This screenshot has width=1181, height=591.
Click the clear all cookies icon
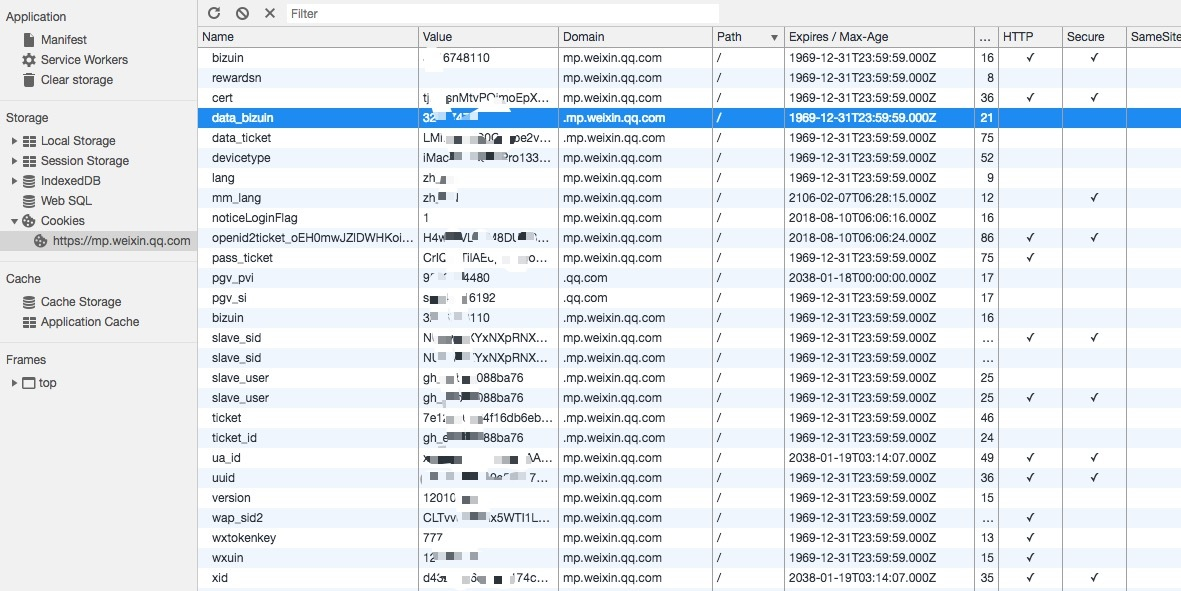242,13
